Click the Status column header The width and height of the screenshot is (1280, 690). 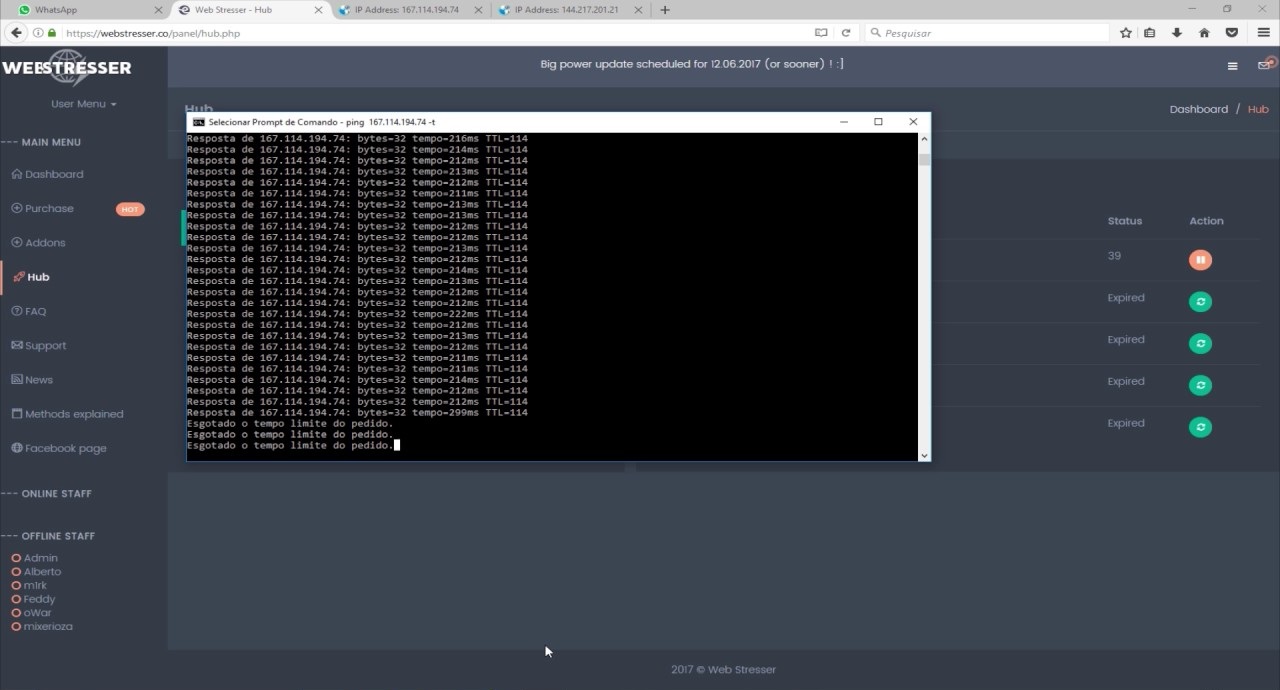tap(1125, 221)
